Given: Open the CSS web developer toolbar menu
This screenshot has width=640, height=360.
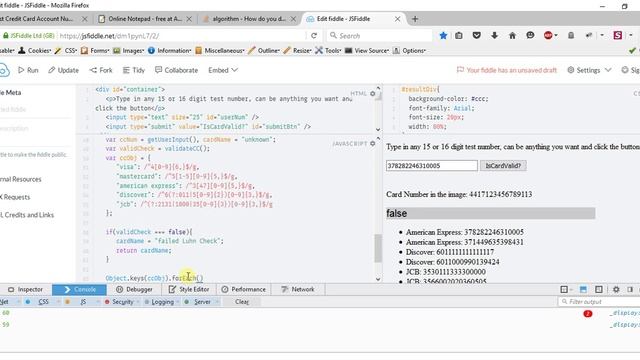Looking at the screenshot, I should coord(66,51).
